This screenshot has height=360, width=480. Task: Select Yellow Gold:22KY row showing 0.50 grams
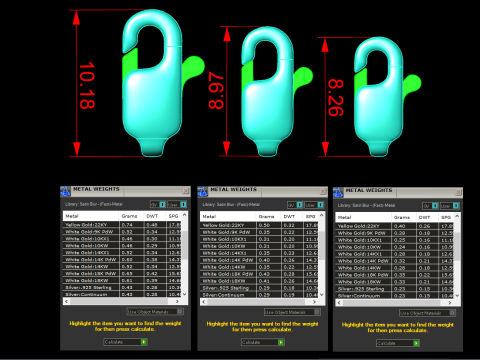(259, 225)
